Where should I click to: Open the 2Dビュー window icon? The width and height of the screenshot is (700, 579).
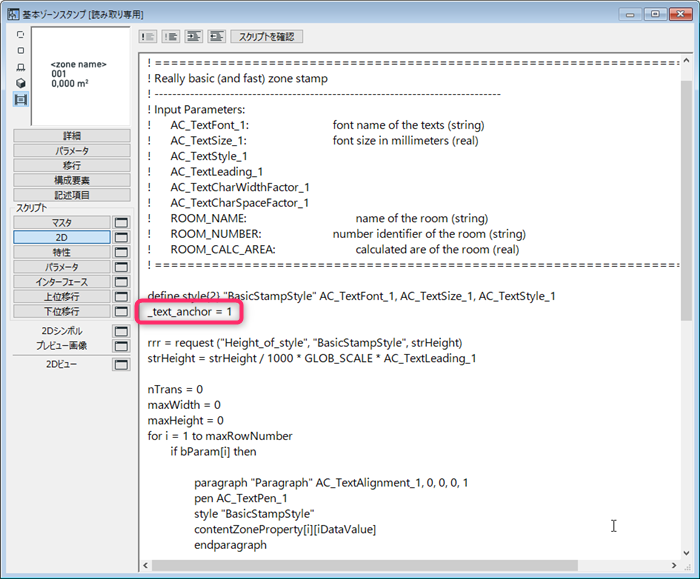(x=121, y=365)
